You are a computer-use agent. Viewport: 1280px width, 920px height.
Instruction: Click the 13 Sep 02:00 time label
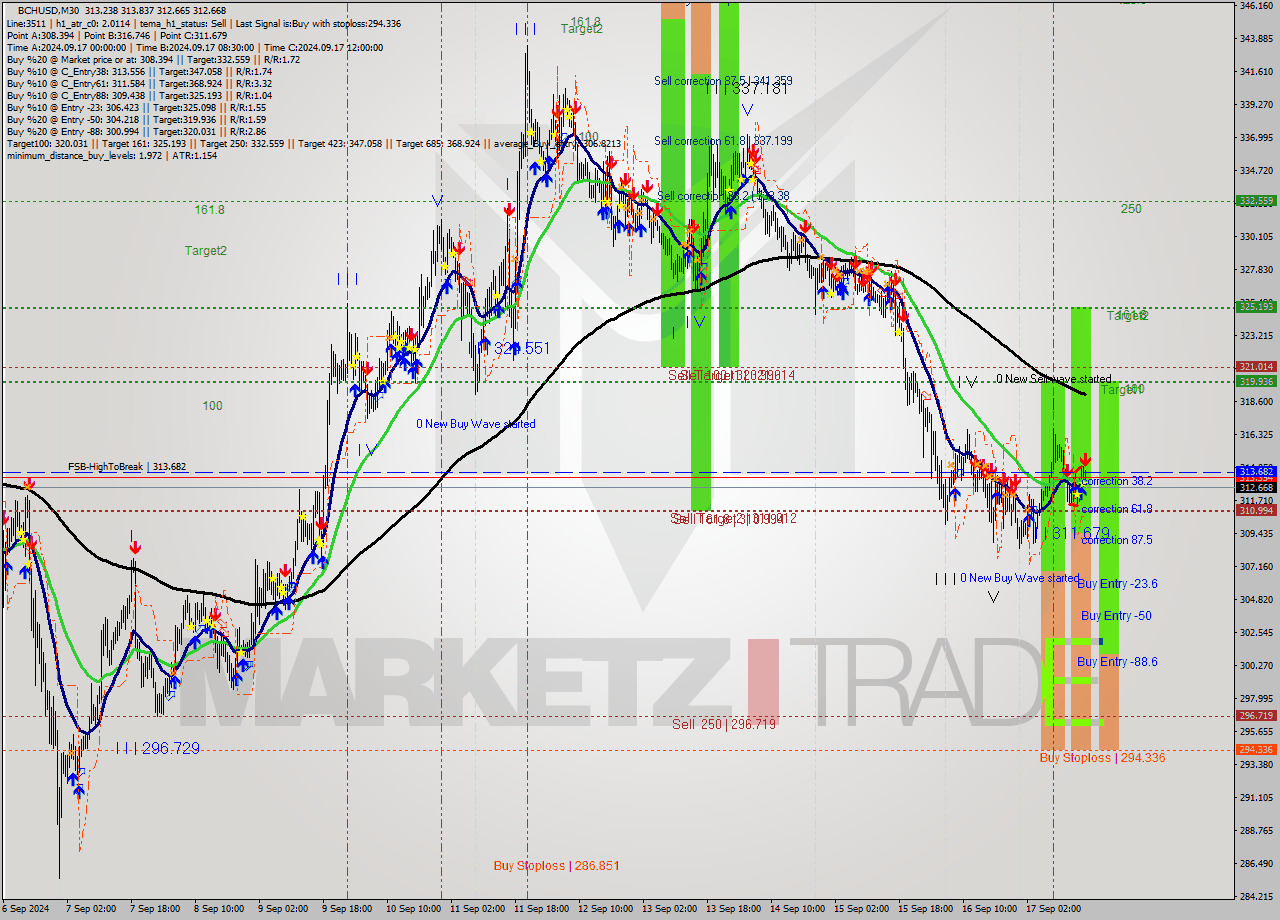(x=671, y=909)
